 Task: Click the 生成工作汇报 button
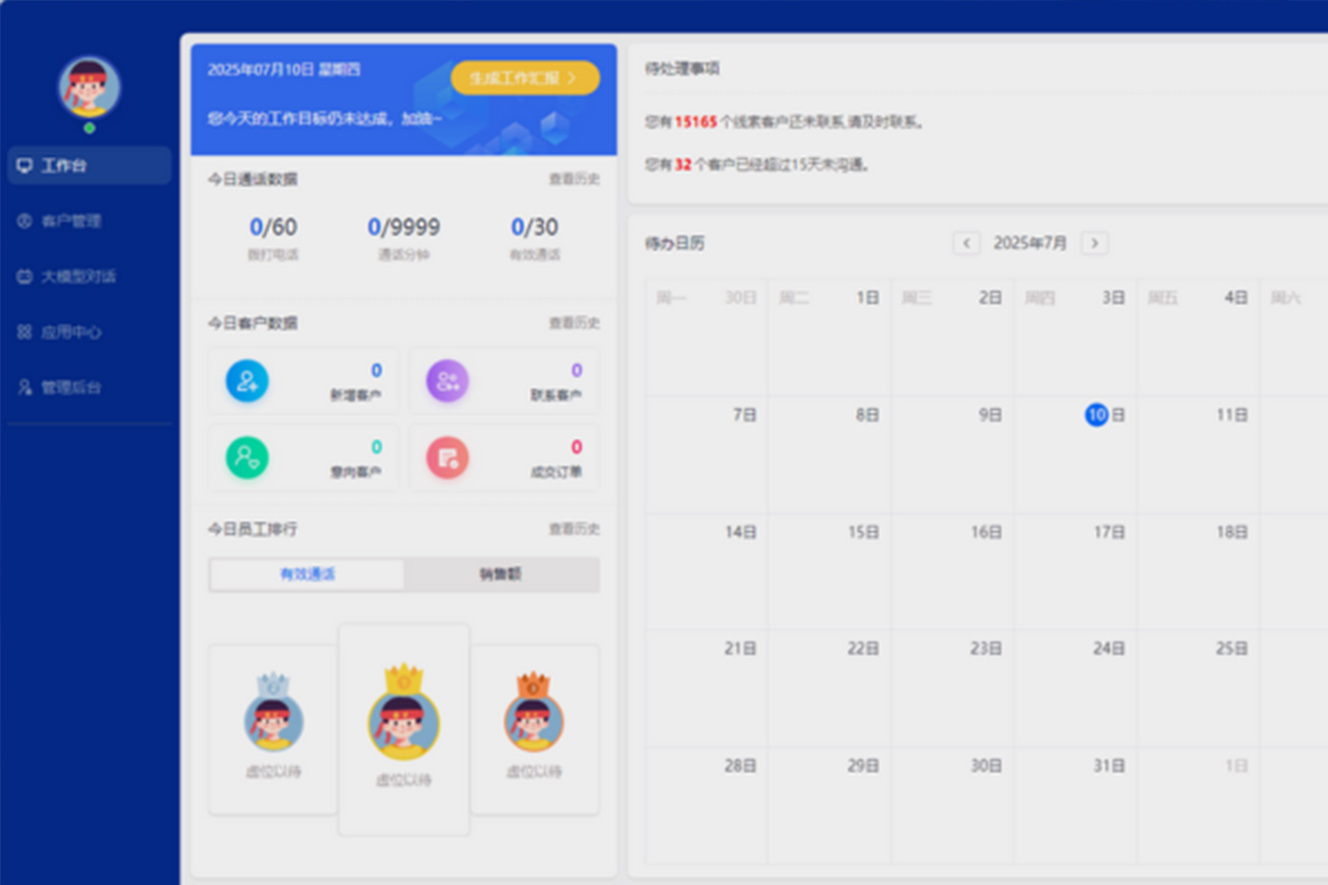(525, 78)
